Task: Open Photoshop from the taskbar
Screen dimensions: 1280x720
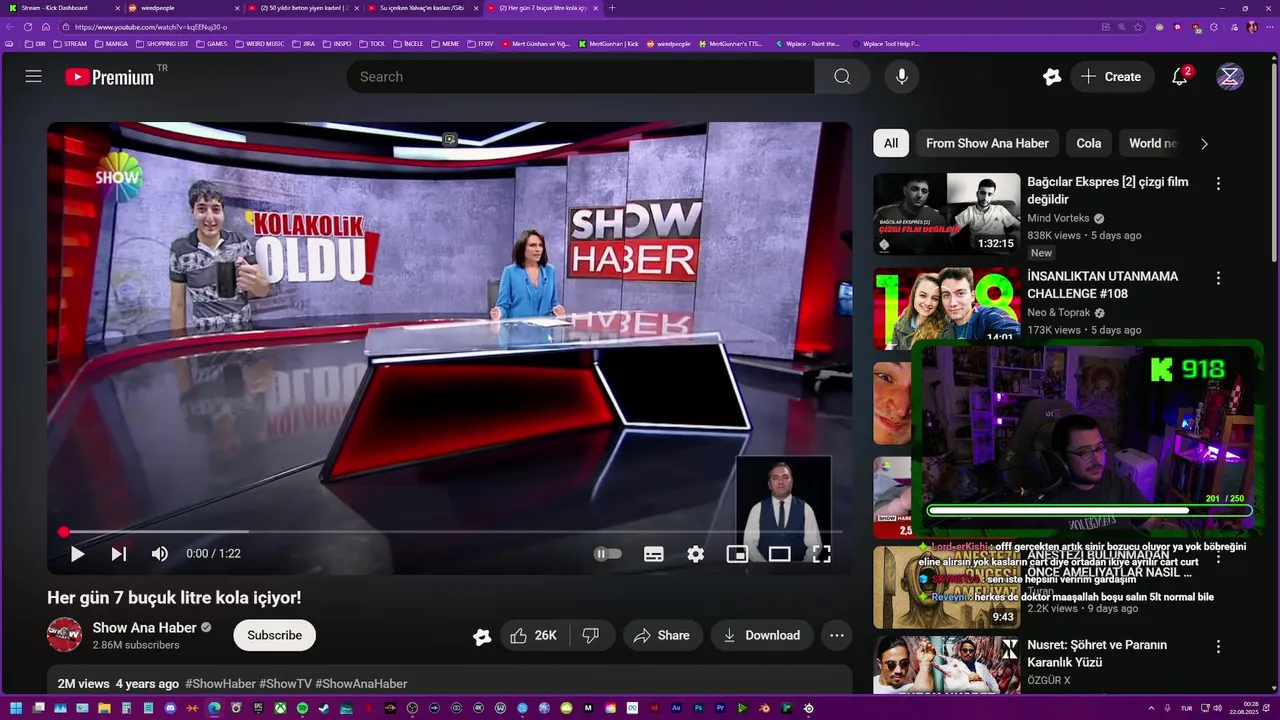Action: (x=698, y=708)
